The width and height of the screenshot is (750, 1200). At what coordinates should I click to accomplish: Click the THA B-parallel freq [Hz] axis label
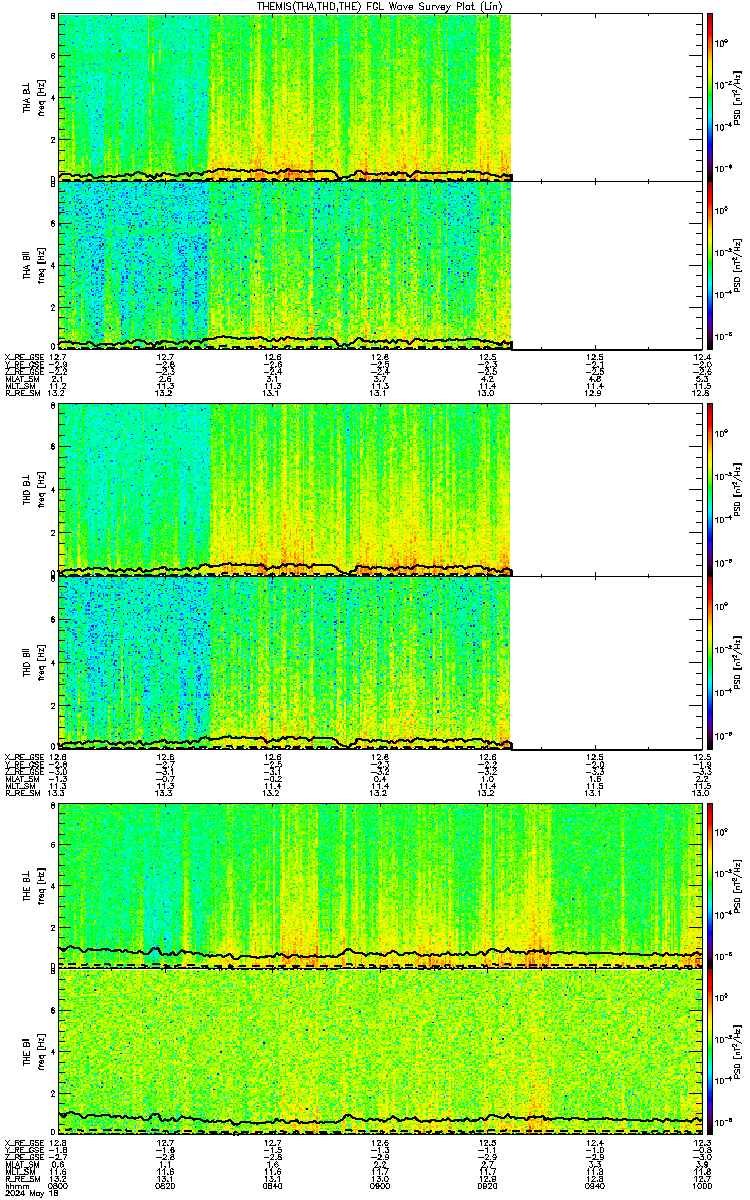tap(40, 265)
